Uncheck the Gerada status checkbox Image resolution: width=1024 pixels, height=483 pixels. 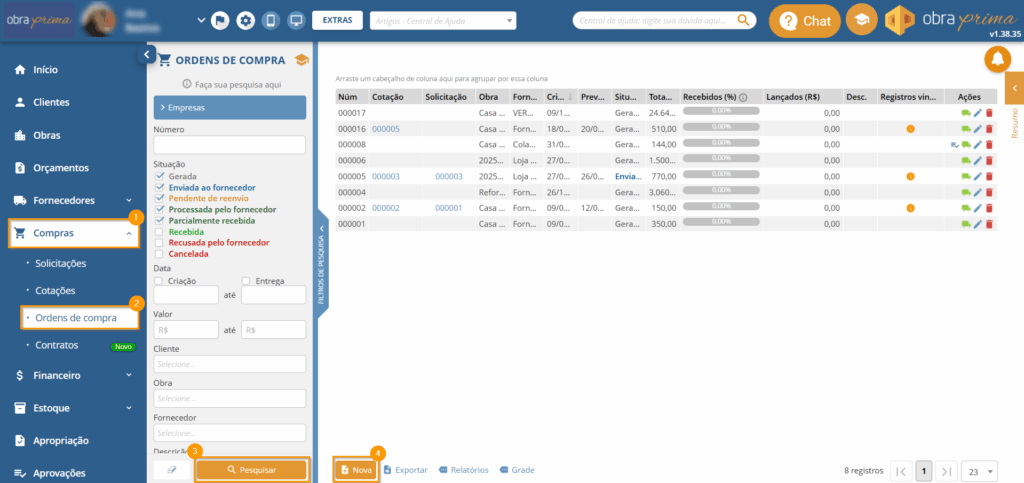[x=159, y=176]
